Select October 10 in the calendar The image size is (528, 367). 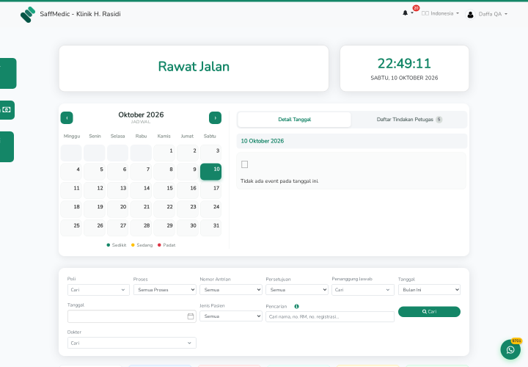[211, 171]
